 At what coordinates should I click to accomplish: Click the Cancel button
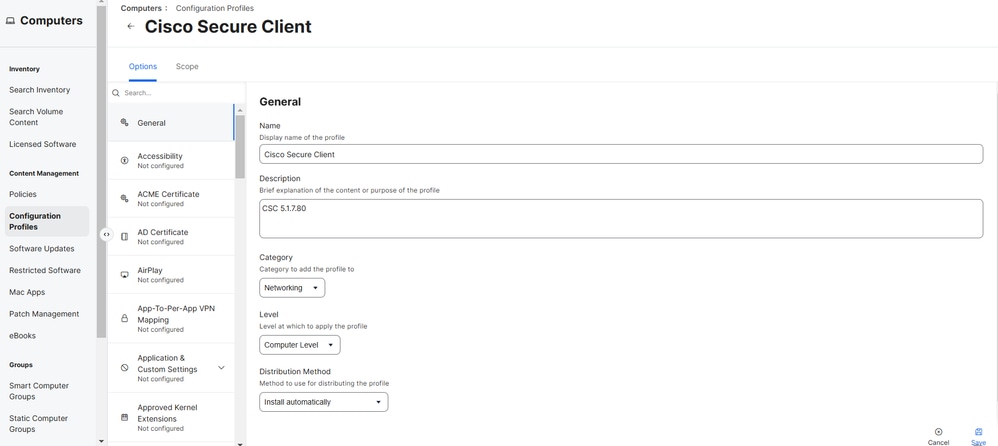pos(938,436)
